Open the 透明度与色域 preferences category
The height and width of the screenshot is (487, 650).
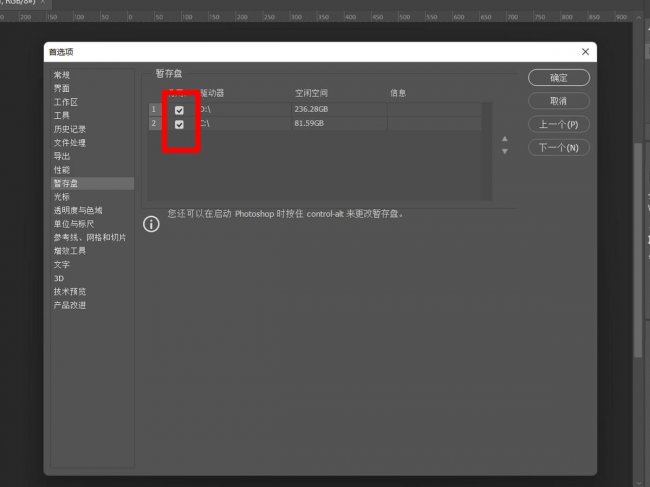point(78,211)
